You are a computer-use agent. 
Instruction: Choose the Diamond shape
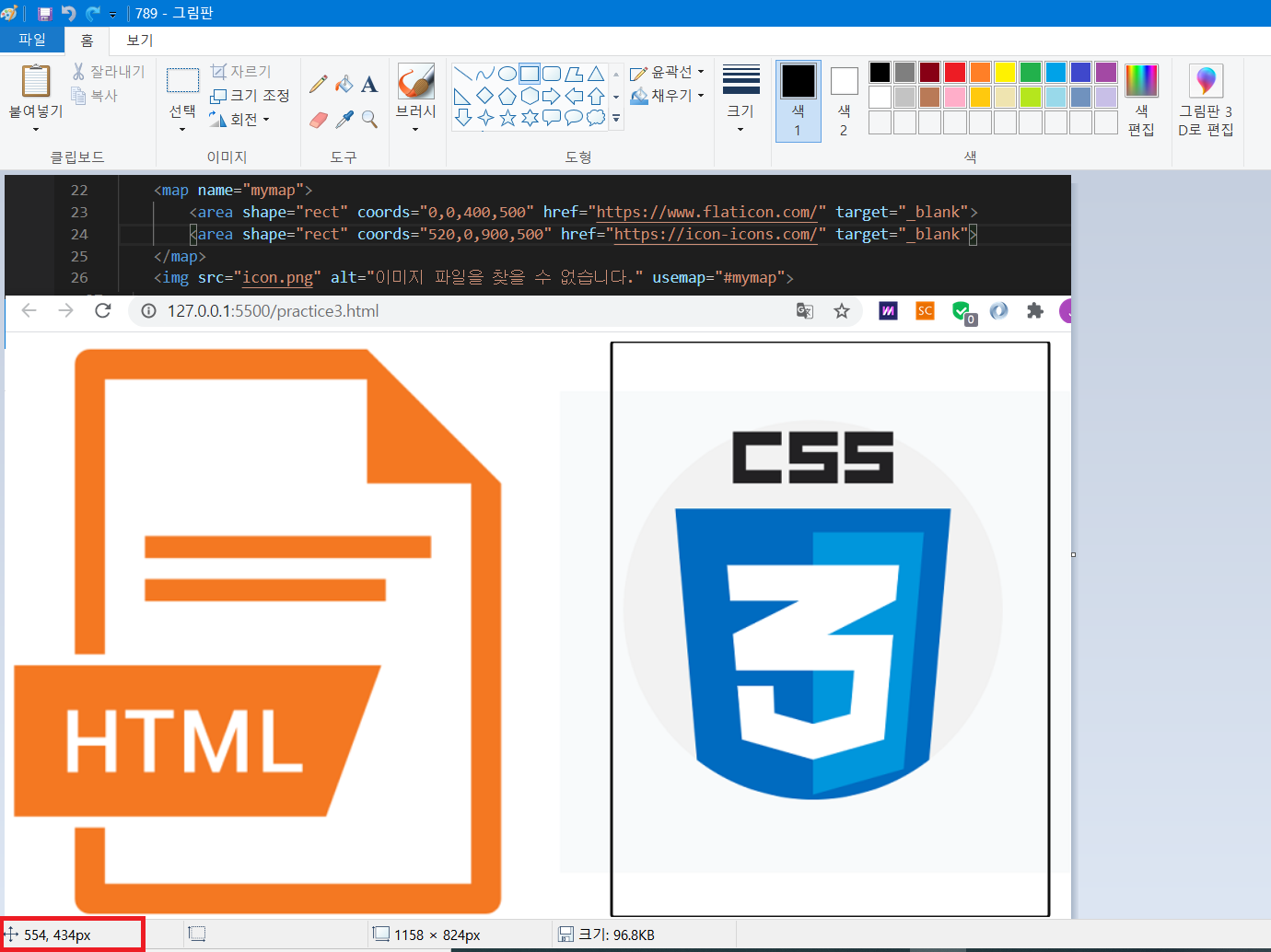click(x=485, y=96)
